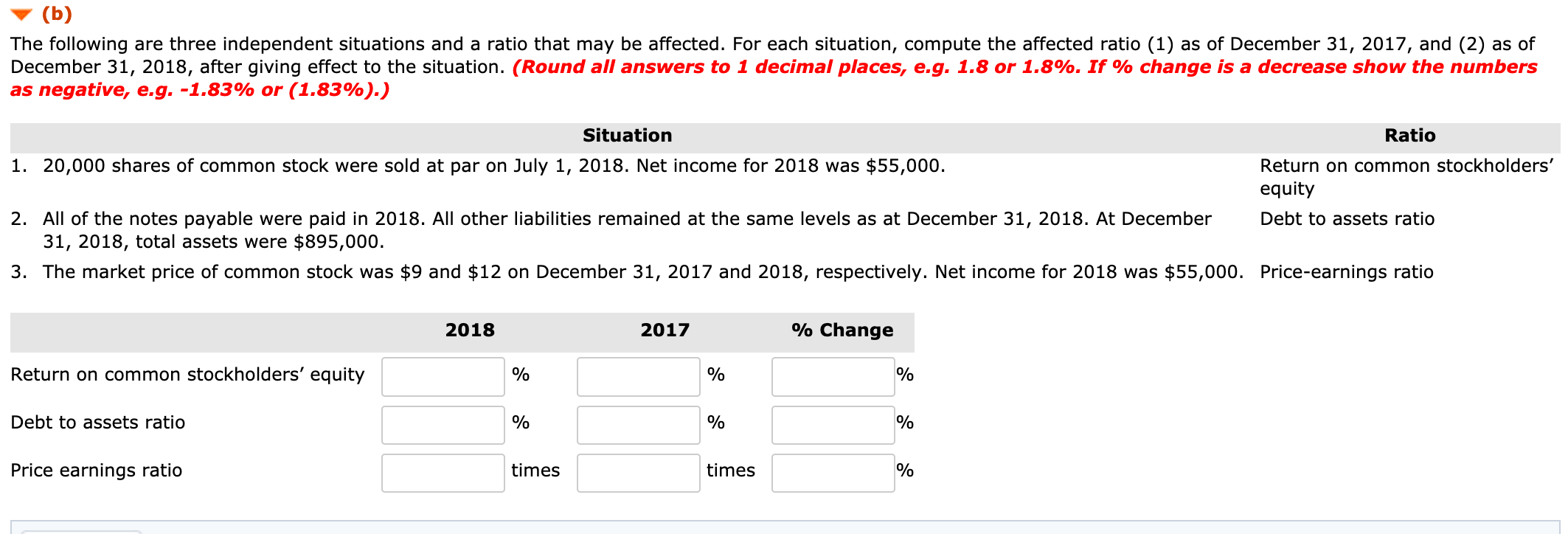Click the Price earnings ratio row label
This screenshot has height=534, width=1568.
[x=96, y=470]
